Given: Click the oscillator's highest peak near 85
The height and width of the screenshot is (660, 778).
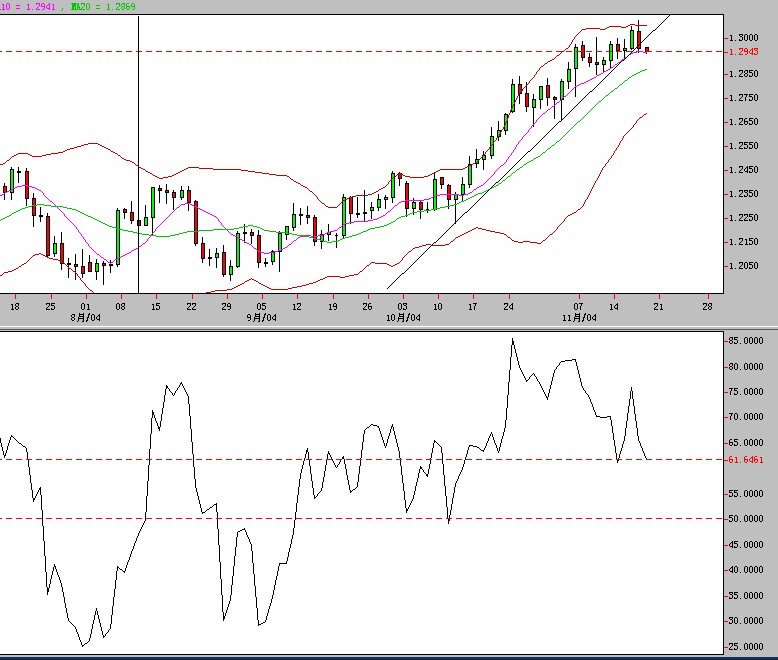Looking at the screenshot, I should (513, 339).
